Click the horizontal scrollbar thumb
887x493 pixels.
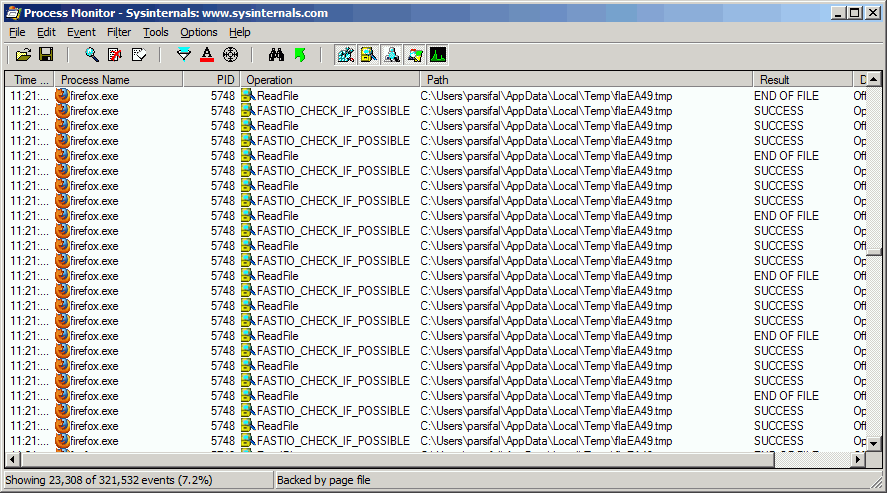pyautogui.click(x=396, y=459)
